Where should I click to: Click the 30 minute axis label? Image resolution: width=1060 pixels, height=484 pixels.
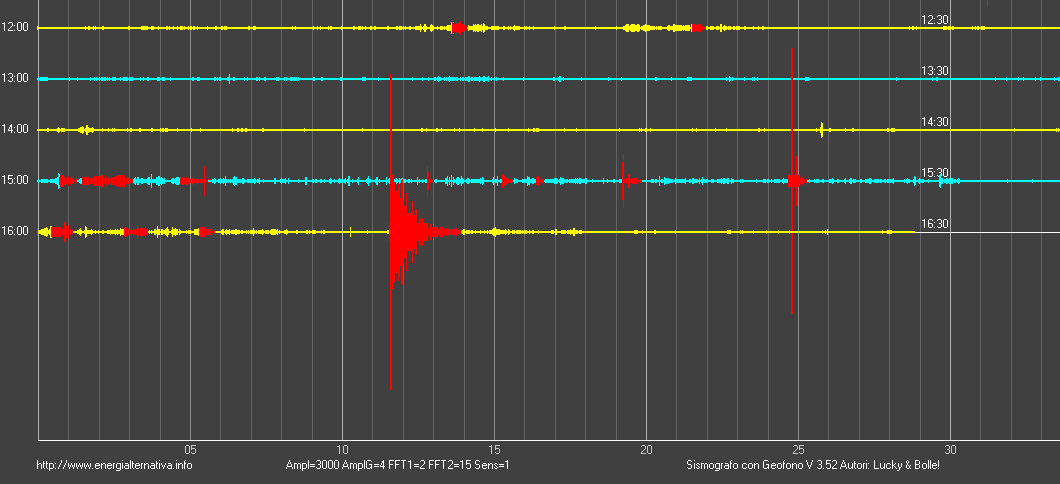click(x=950, y=450)
